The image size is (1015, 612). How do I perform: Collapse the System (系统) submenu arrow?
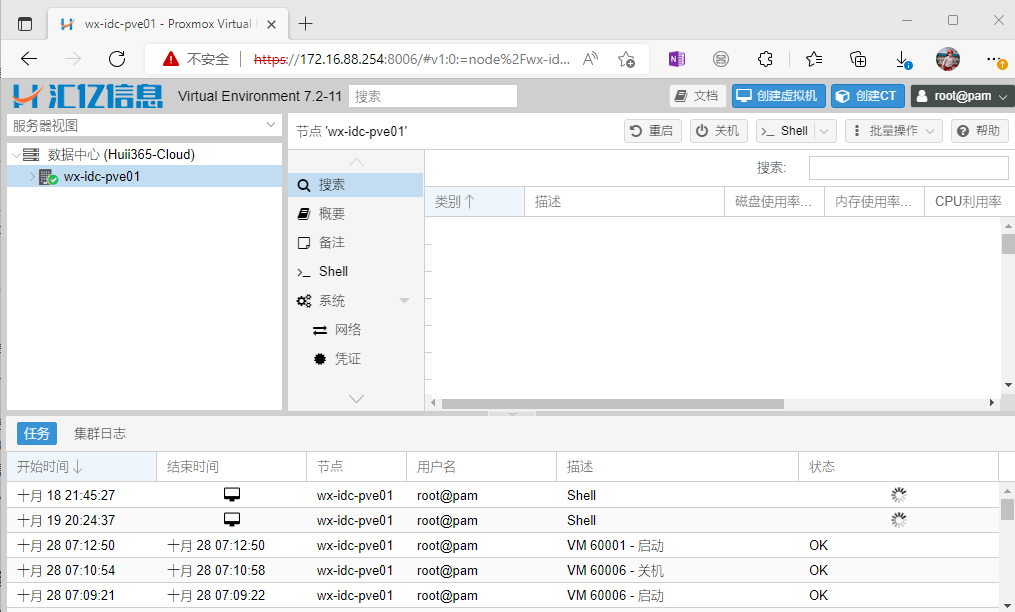405,301
